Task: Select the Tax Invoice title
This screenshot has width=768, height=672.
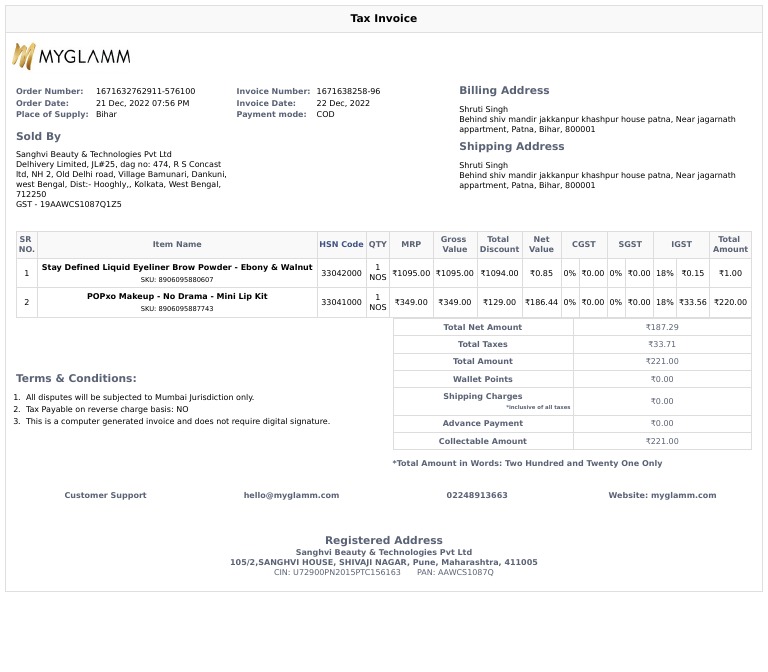Action: tap(384, 18)
